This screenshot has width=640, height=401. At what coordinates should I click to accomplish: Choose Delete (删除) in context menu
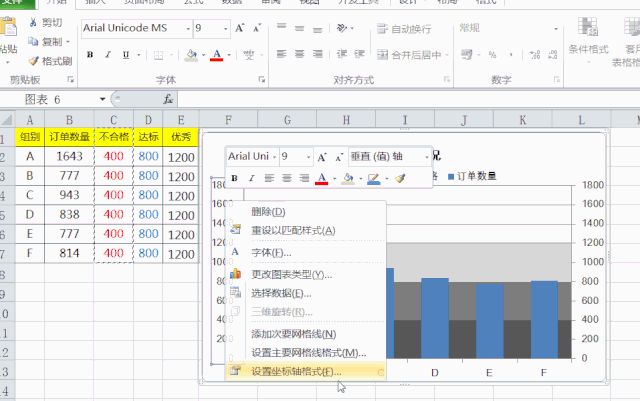click(305, 212)
